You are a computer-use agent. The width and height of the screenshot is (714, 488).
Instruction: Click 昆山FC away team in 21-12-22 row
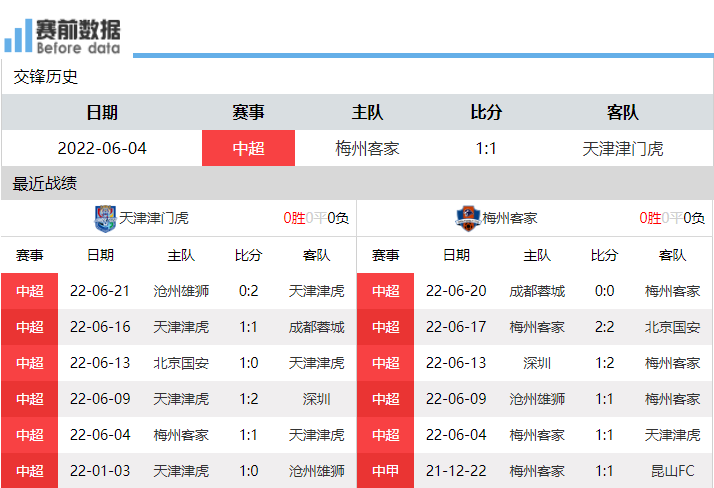tap(673, 471)
